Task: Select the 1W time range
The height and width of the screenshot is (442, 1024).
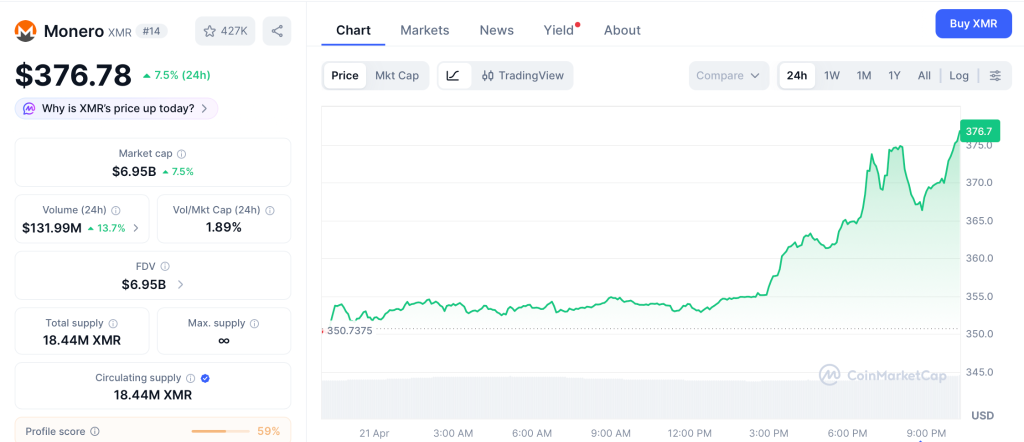Action: click(x=832, y=76)
